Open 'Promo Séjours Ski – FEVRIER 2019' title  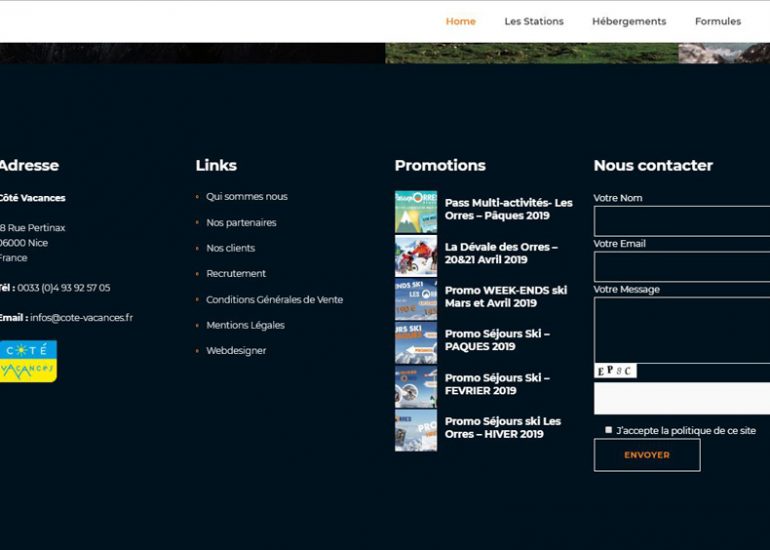[497, 384]
